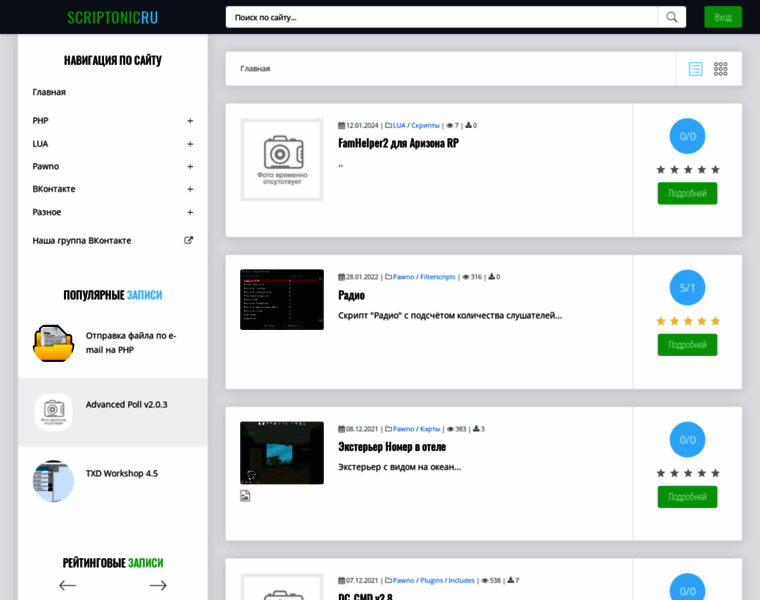Open LUA category link on FamHelper2 post
760x600 pixels.
[x=399, y=126]
